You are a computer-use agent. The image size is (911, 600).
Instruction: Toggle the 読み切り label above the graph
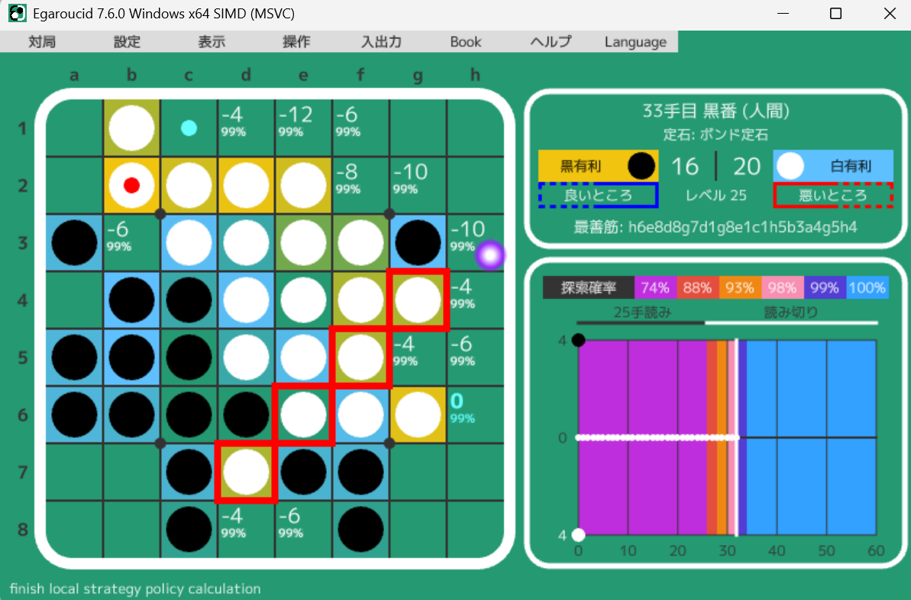tap(791, 312)
